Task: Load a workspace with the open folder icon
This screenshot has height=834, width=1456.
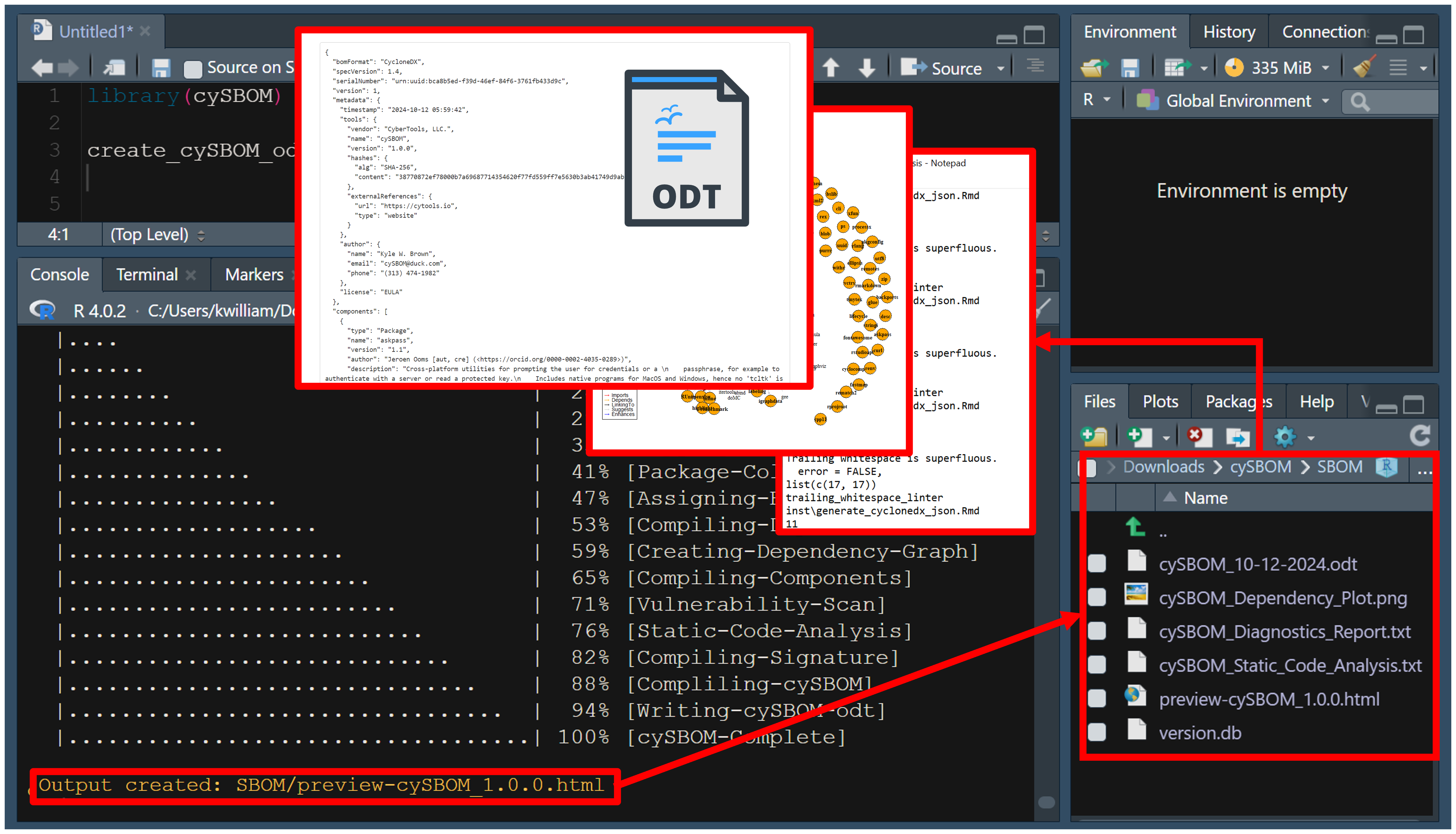Action: (1094, 68)
